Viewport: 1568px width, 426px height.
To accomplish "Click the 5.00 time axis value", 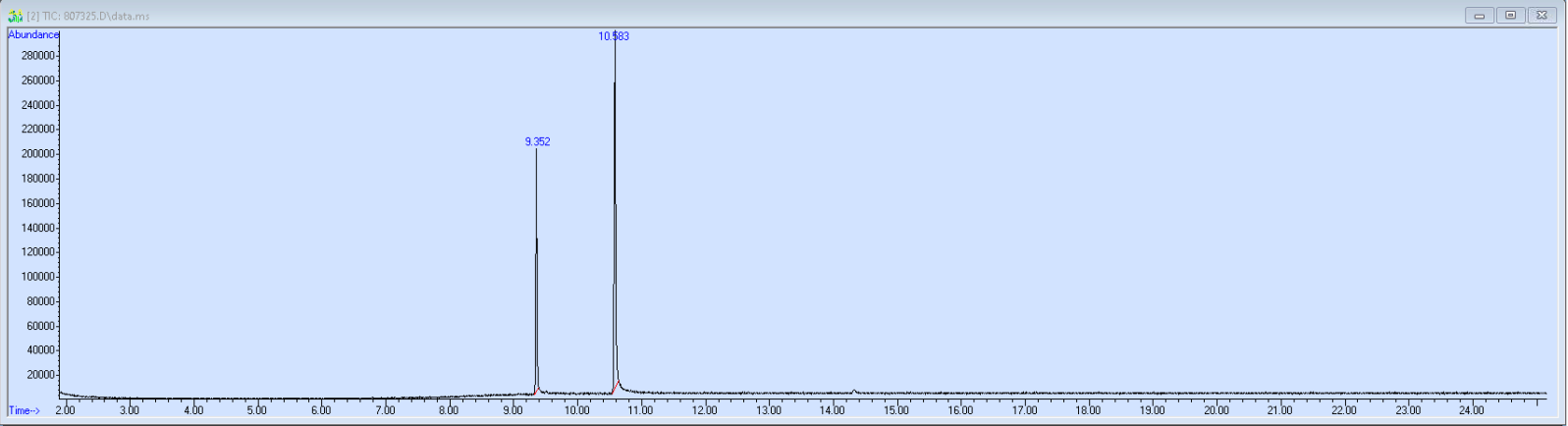I will point(256,410).
